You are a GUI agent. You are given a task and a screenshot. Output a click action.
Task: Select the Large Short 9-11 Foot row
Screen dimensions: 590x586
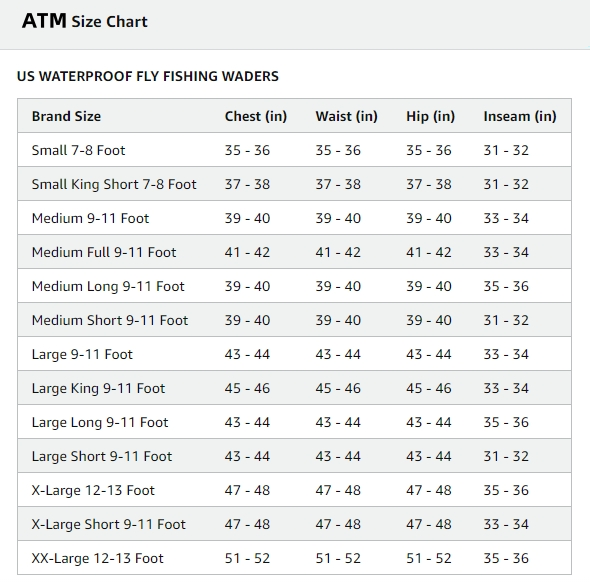(294, 456)
